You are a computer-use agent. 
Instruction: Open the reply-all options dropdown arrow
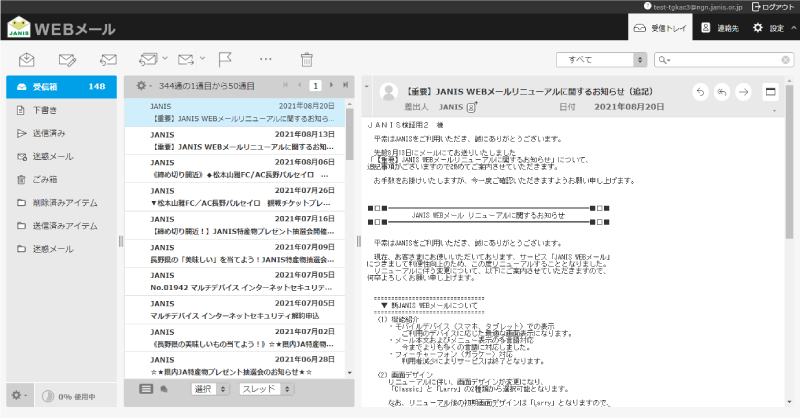165,59
